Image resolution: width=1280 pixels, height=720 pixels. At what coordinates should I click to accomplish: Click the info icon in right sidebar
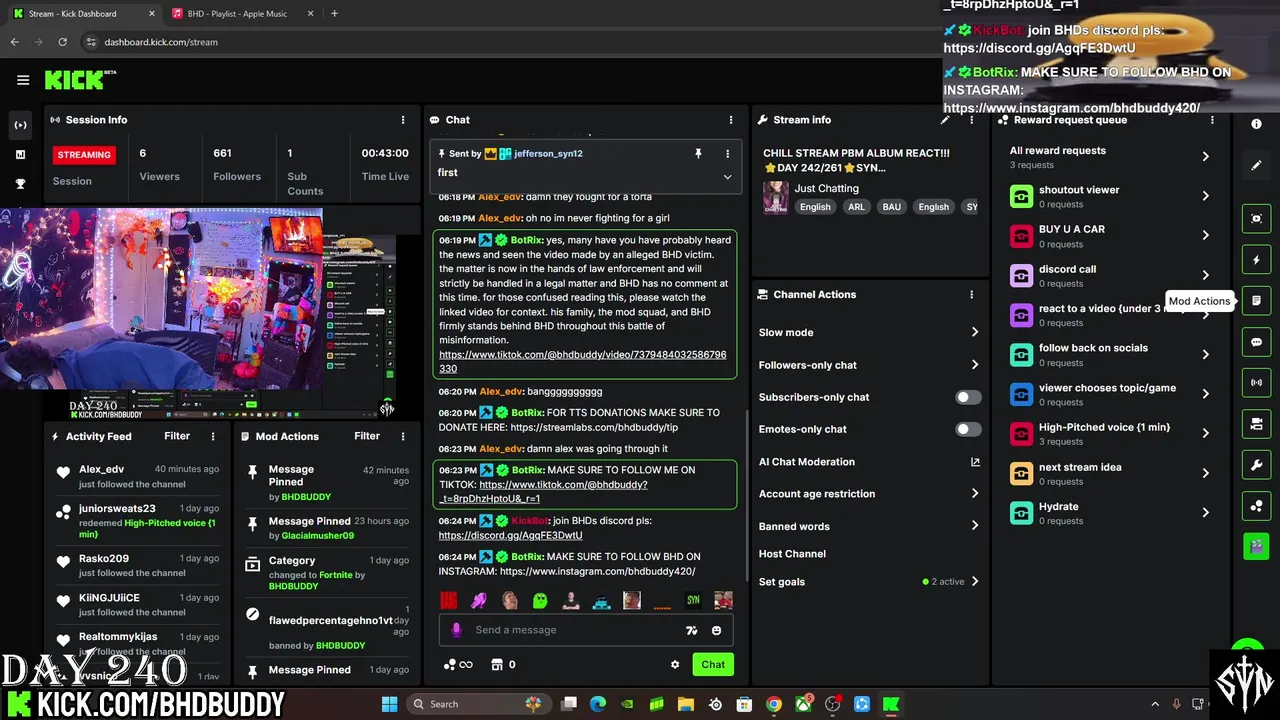[x=1257, y=124]
